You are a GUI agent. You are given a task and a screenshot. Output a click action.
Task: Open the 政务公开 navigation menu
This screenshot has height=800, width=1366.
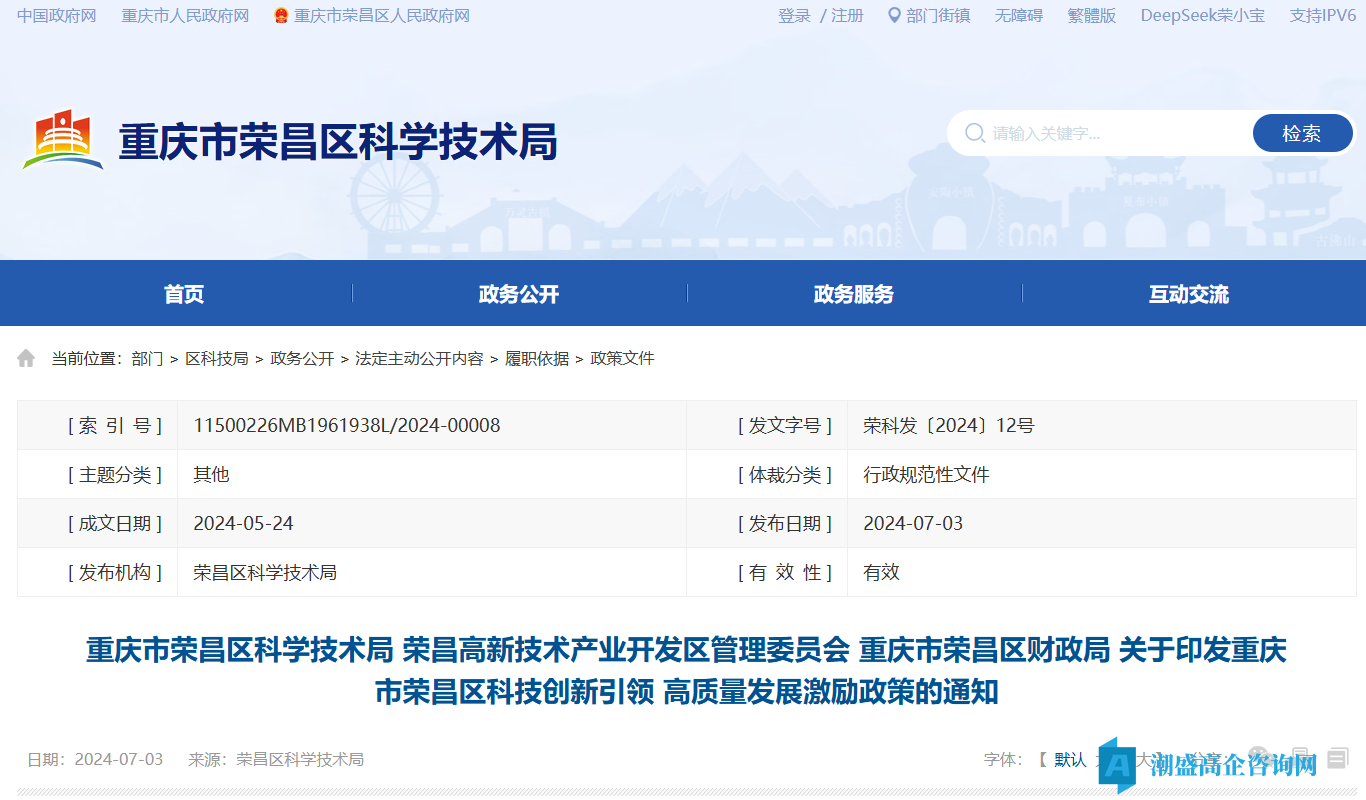519,293
